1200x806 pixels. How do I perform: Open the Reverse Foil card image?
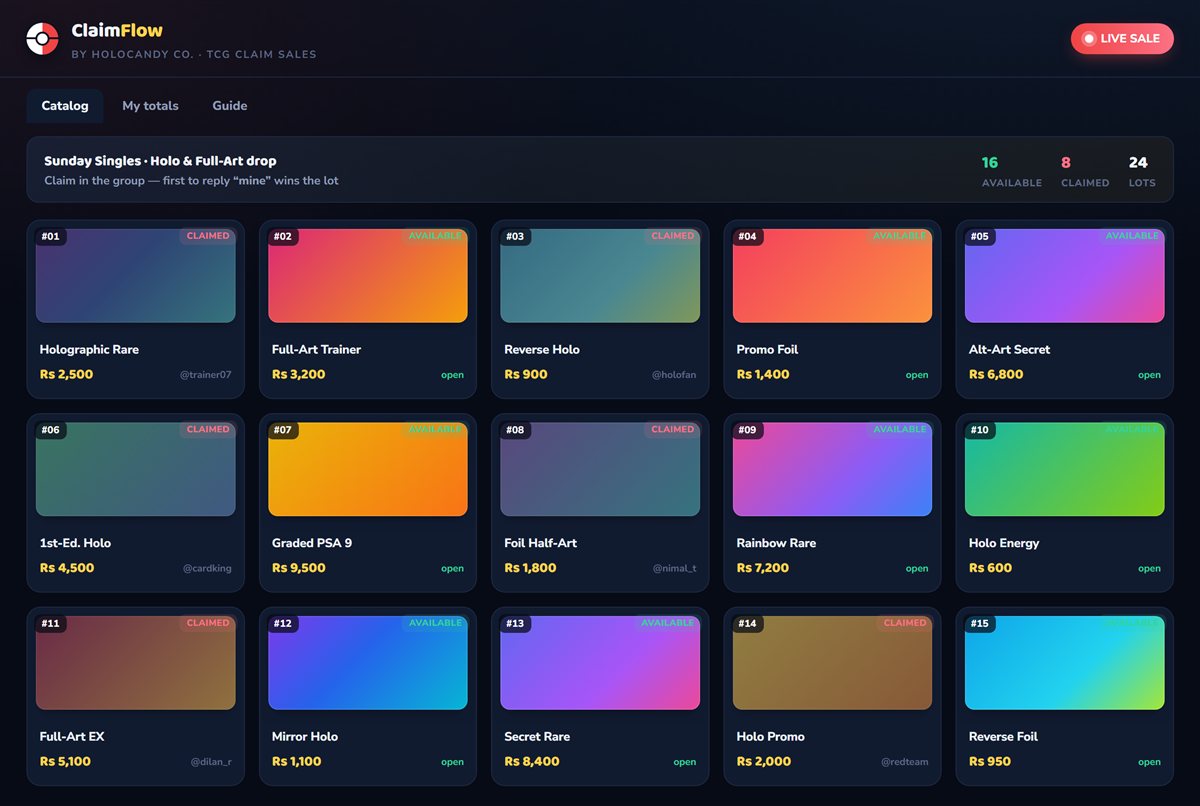pos(1065,662)
